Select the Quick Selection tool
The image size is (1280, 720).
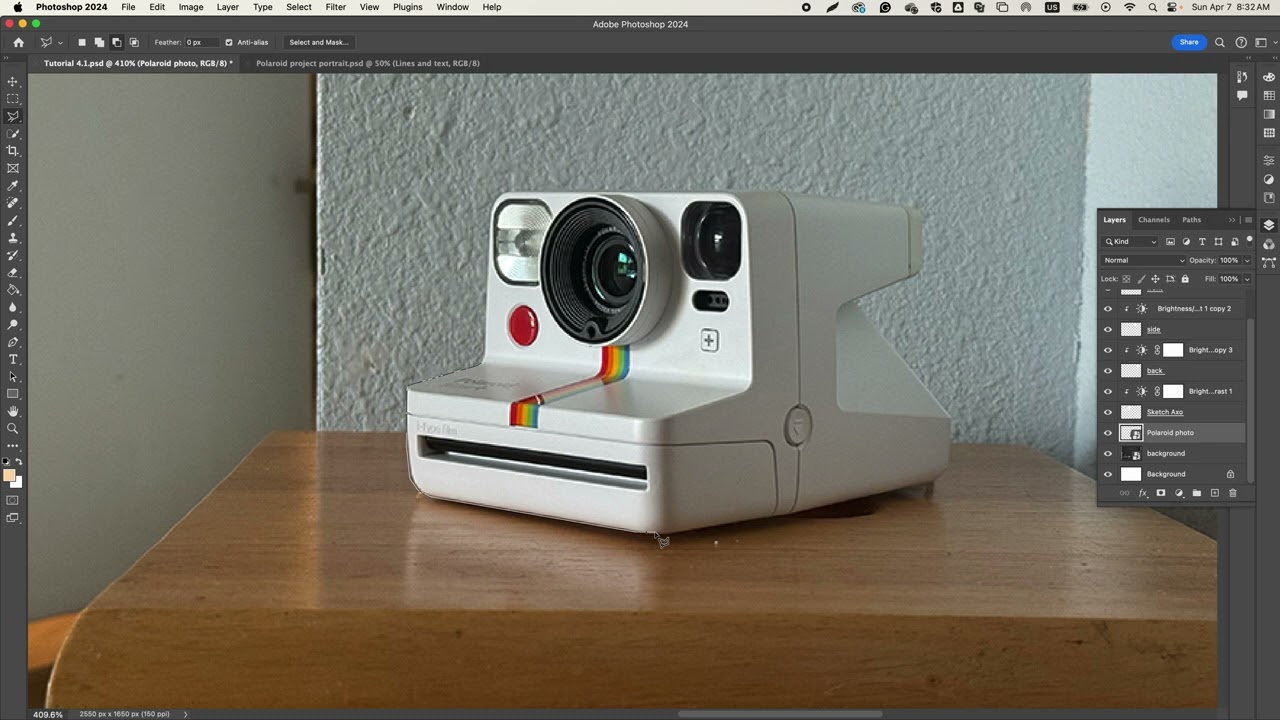[13, 133]
